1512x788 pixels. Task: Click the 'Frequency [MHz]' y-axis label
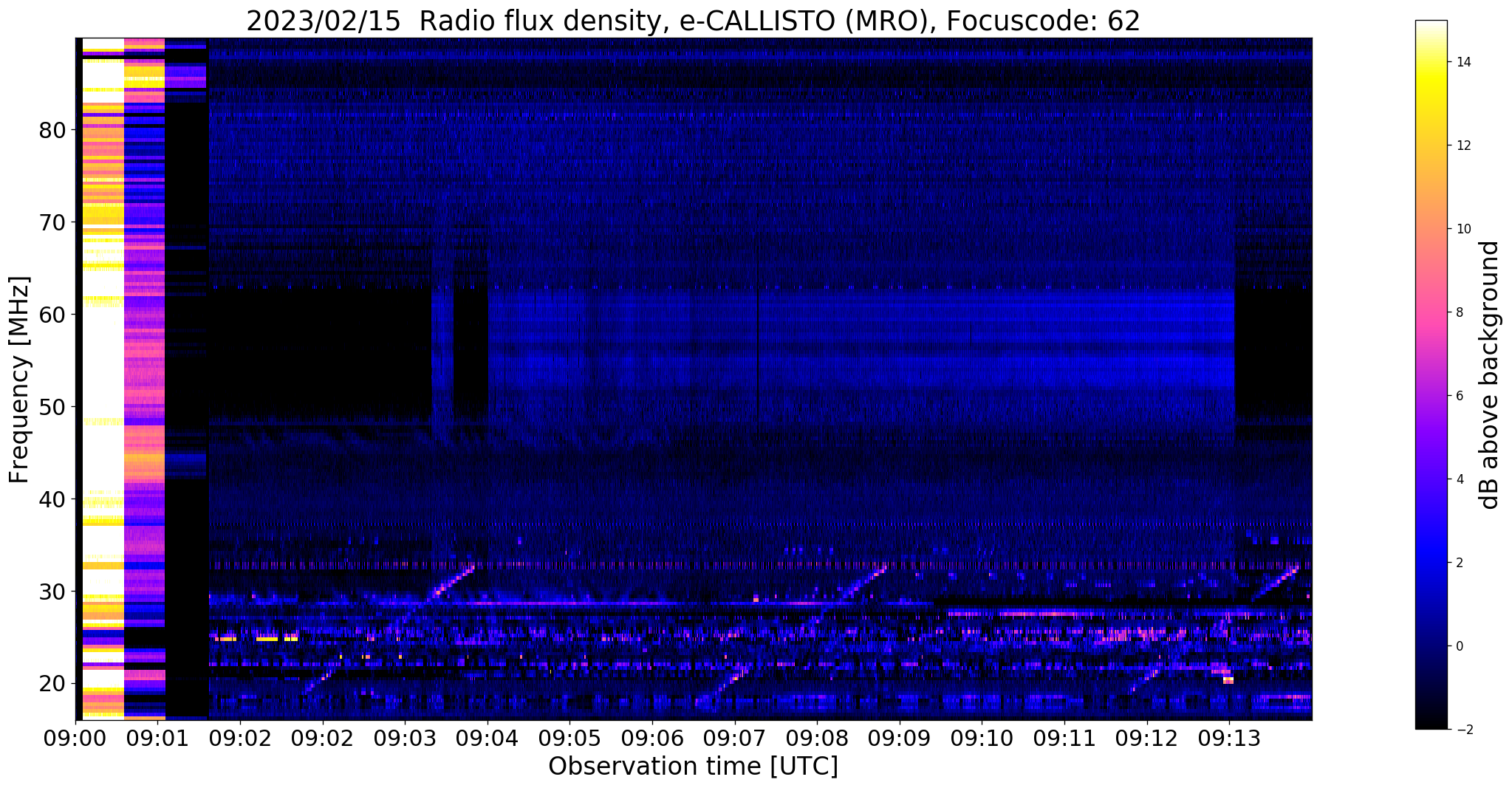click(x=20, y=380)
